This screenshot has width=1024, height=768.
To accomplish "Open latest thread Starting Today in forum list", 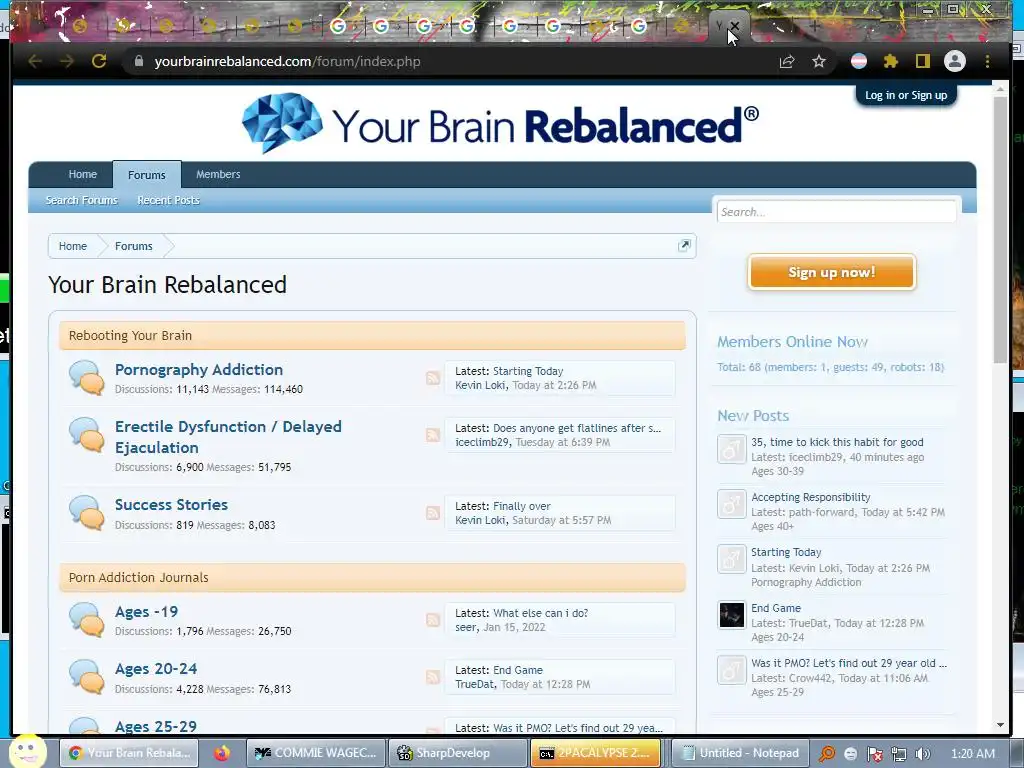I will coord(528,371).
